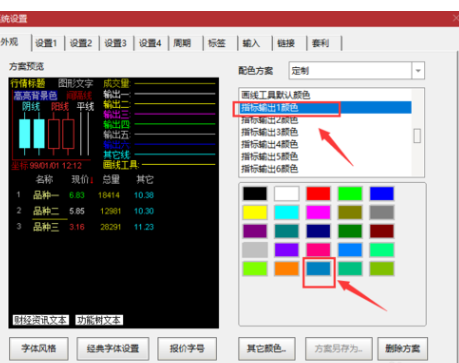Click 画线工具 label in preview
This screenshot has height=363, width=459.
(121, 164)
